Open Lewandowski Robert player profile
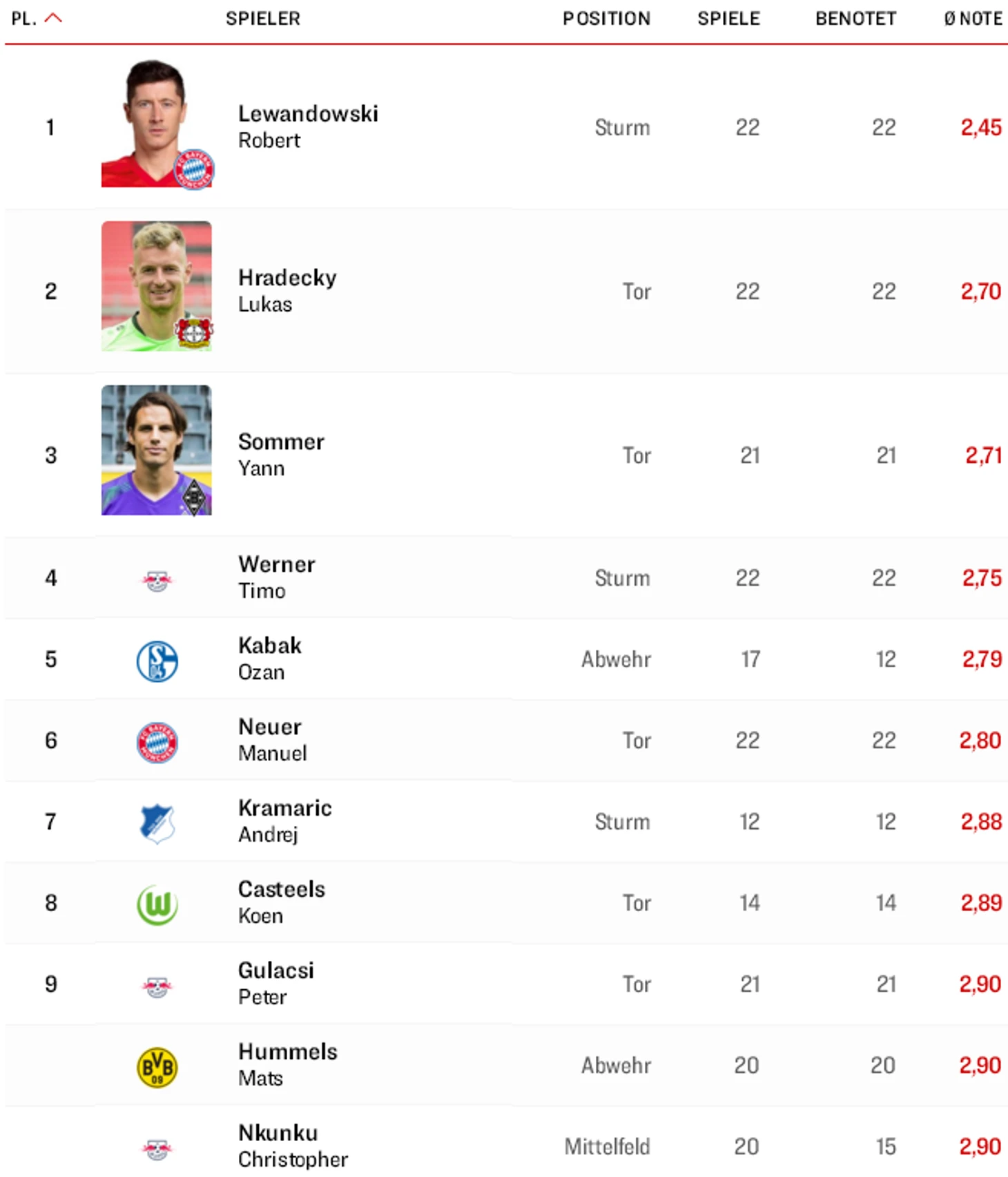Viewport: 1008px width, 1177px height. pos(308,126)
